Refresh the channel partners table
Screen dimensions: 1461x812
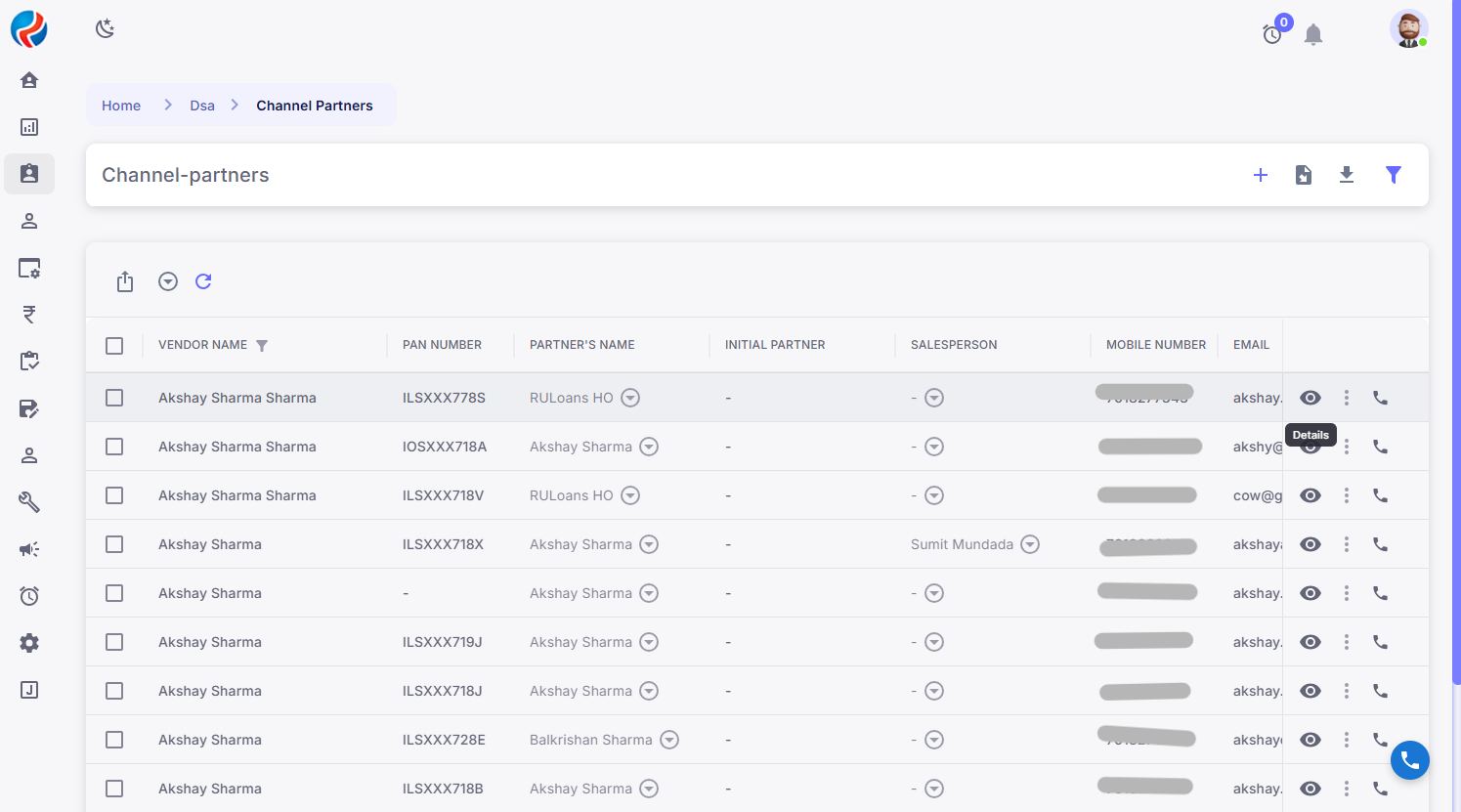(203, 281)
